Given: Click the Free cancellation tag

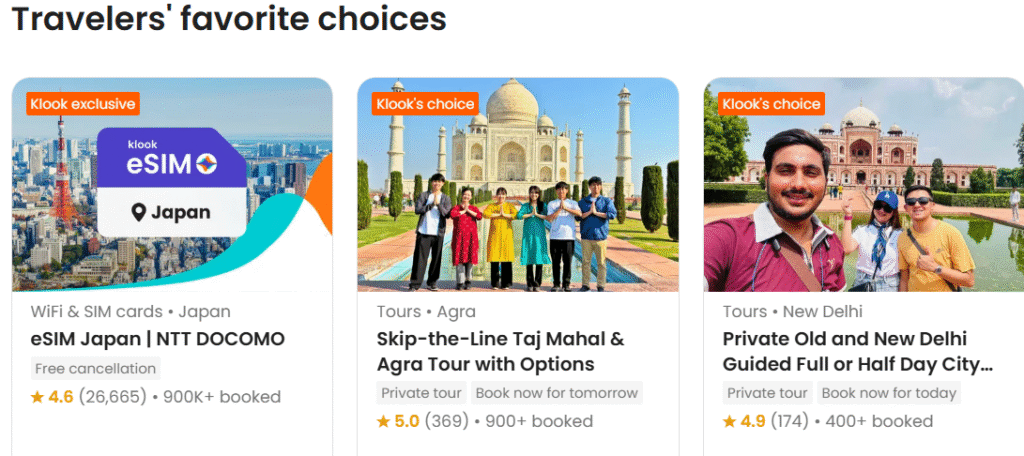Looking at the screenshot, I should coord(96,368).
